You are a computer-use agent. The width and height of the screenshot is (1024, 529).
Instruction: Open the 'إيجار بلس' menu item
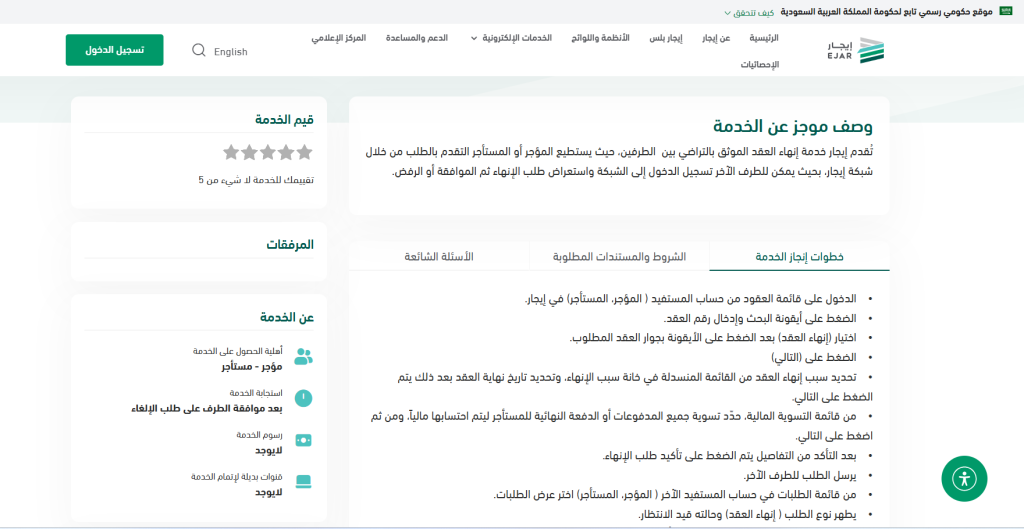tap(666, 38)
